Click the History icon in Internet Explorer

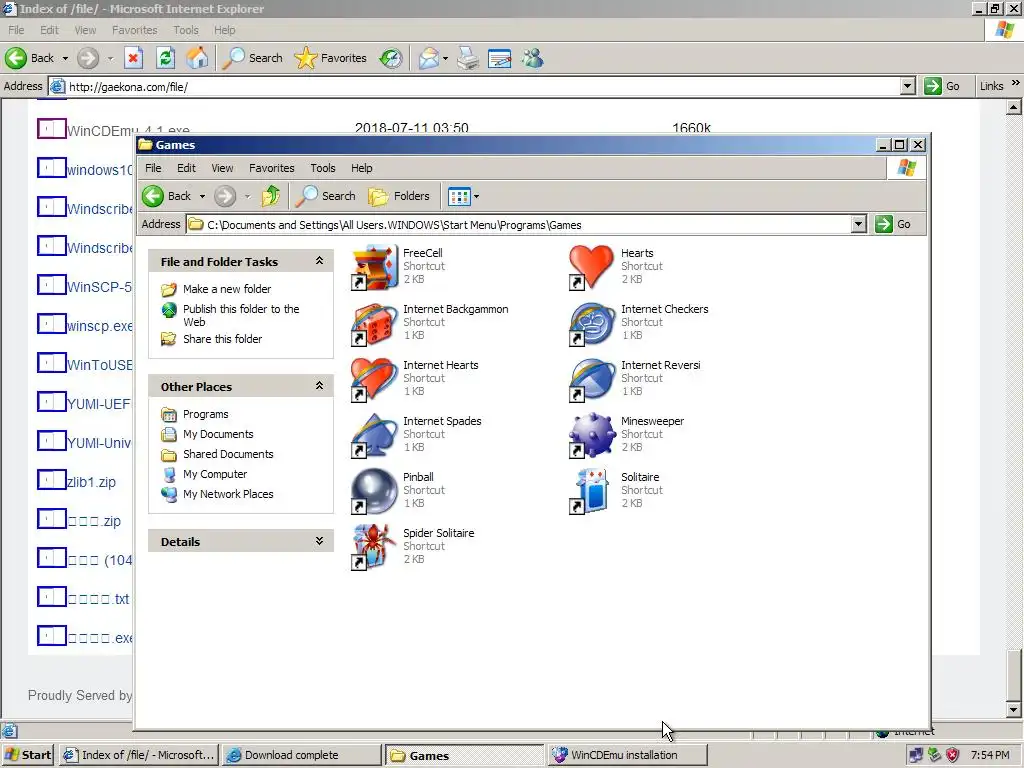(x=391, y=58)
